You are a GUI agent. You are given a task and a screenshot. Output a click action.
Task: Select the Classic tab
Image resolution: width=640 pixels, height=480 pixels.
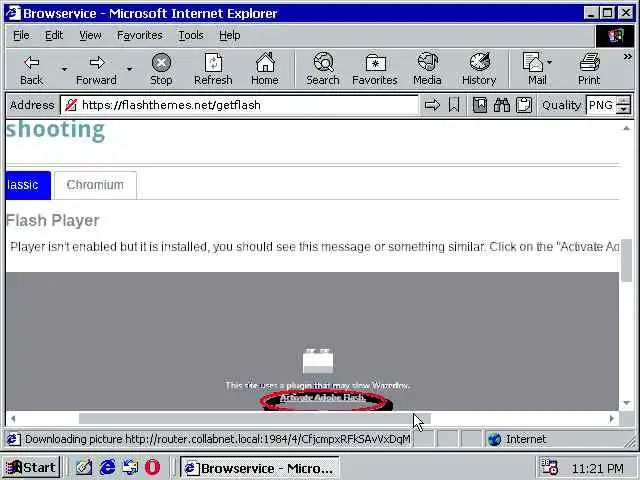coord(28,185)
